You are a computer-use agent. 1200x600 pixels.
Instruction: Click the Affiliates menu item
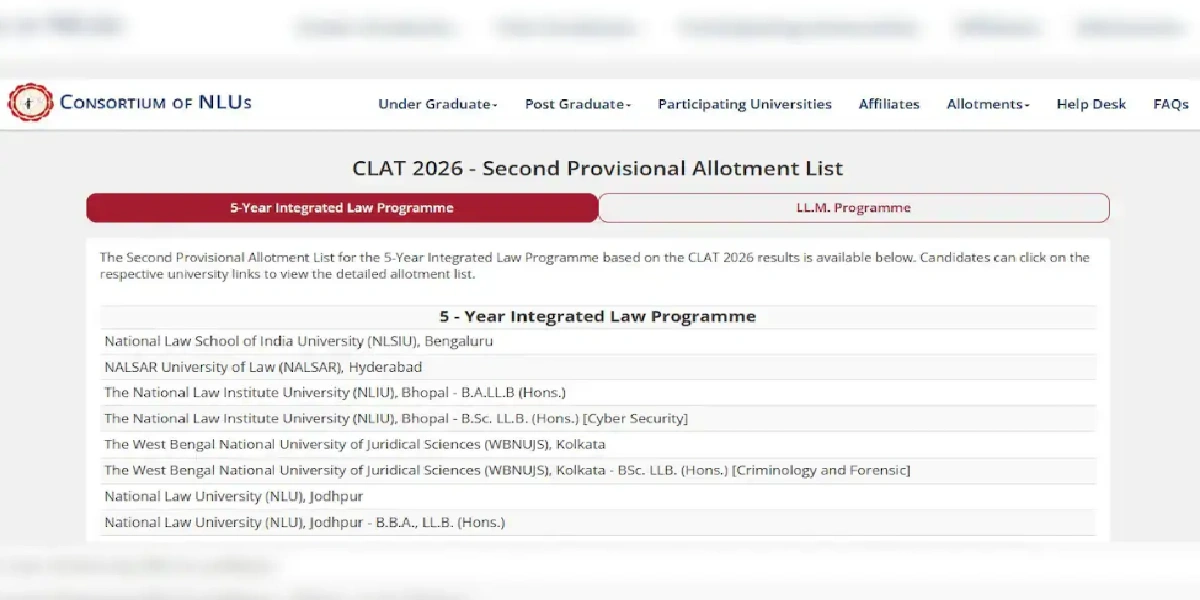(x=888, y=104)
